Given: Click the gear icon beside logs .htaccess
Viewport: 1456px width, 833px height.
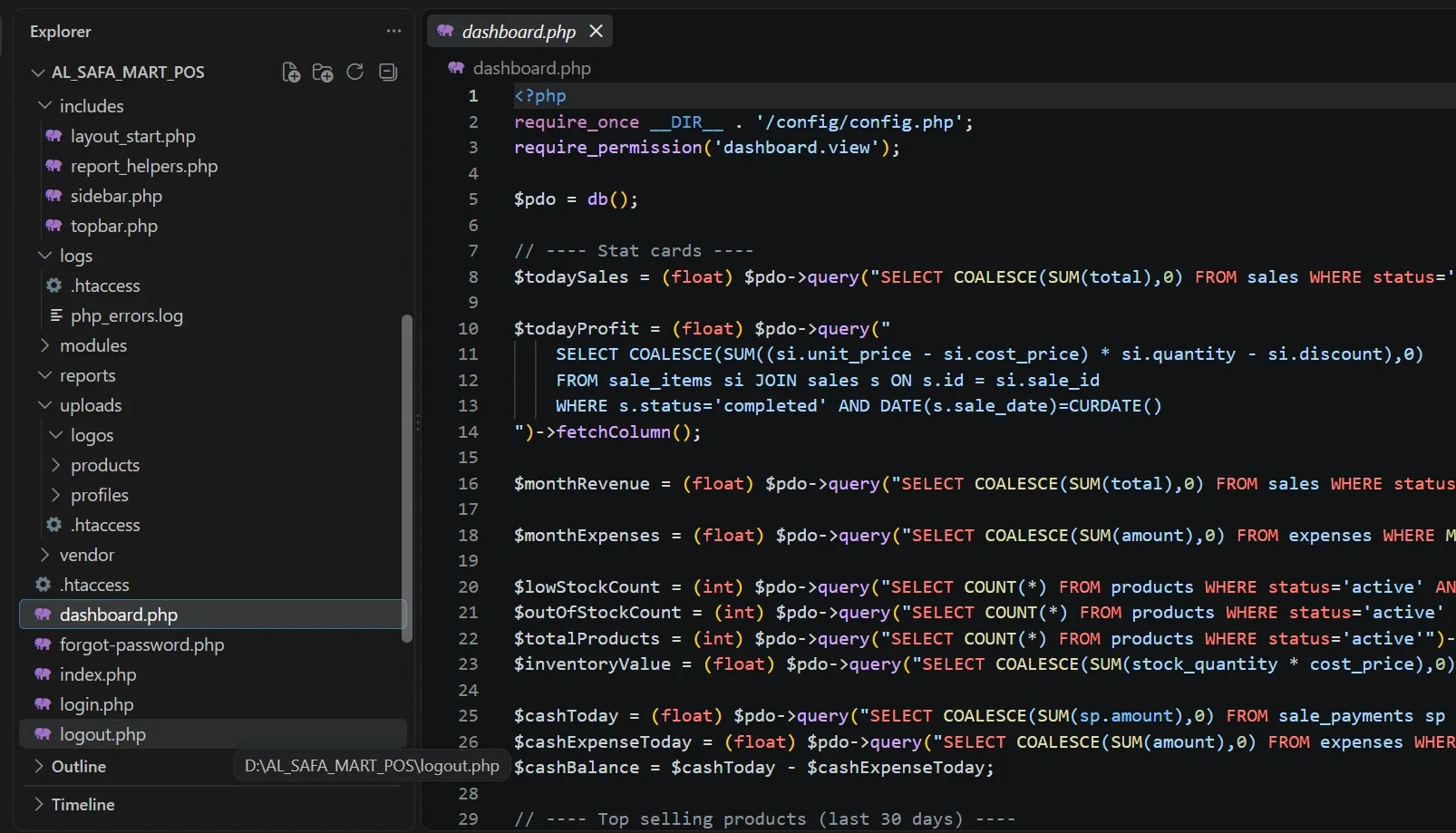Looking at the screenshot, I should [x=54, y=286].
